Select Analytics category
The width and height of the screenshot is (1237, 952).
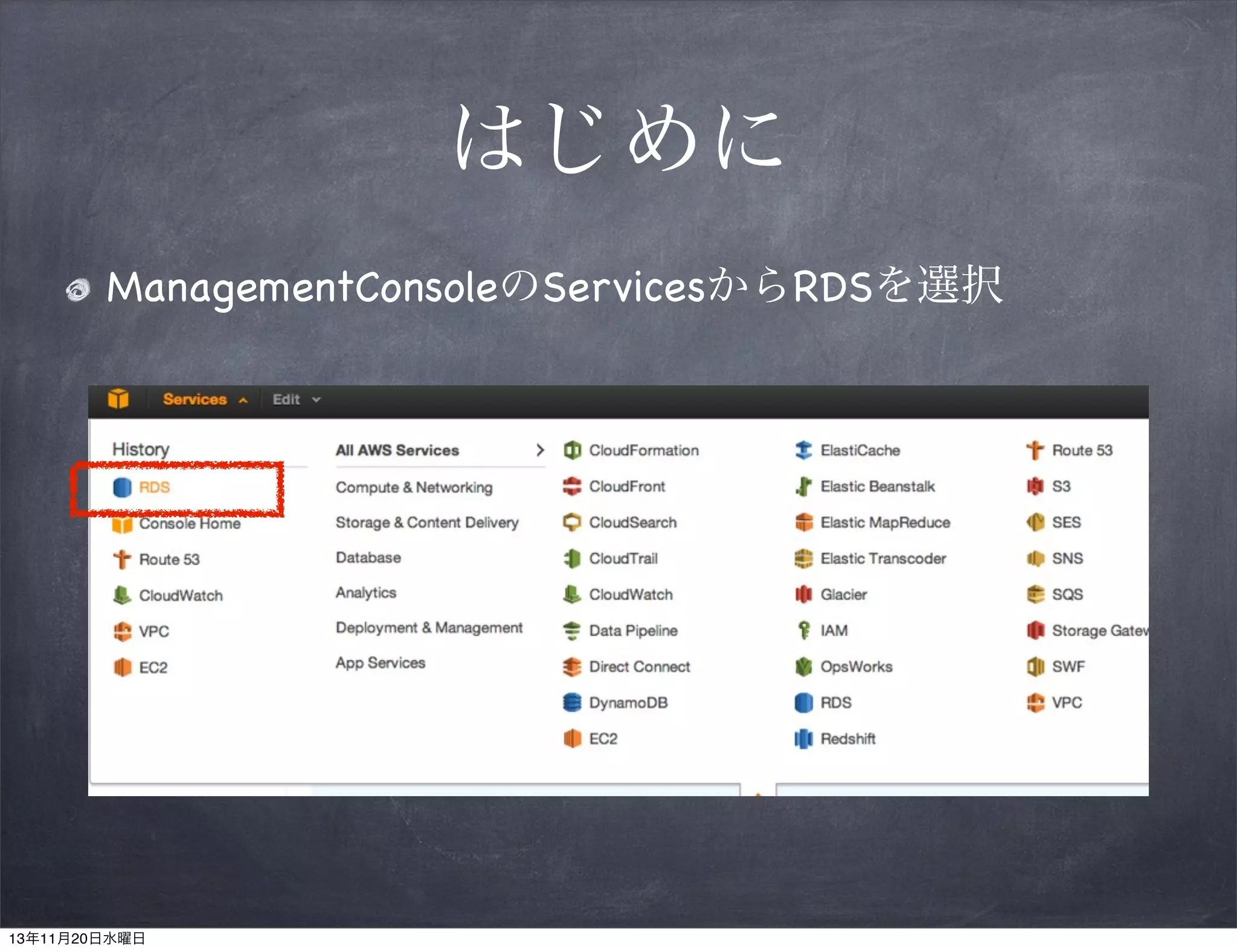[x=366, y=593]
